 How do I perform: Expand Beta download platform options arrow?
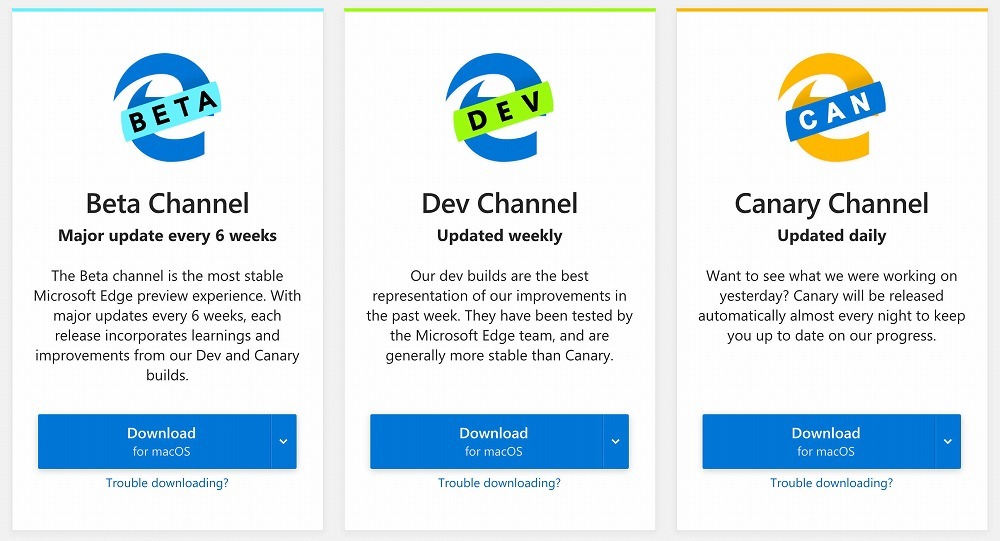pyautogui.click(x=284, y=441)
